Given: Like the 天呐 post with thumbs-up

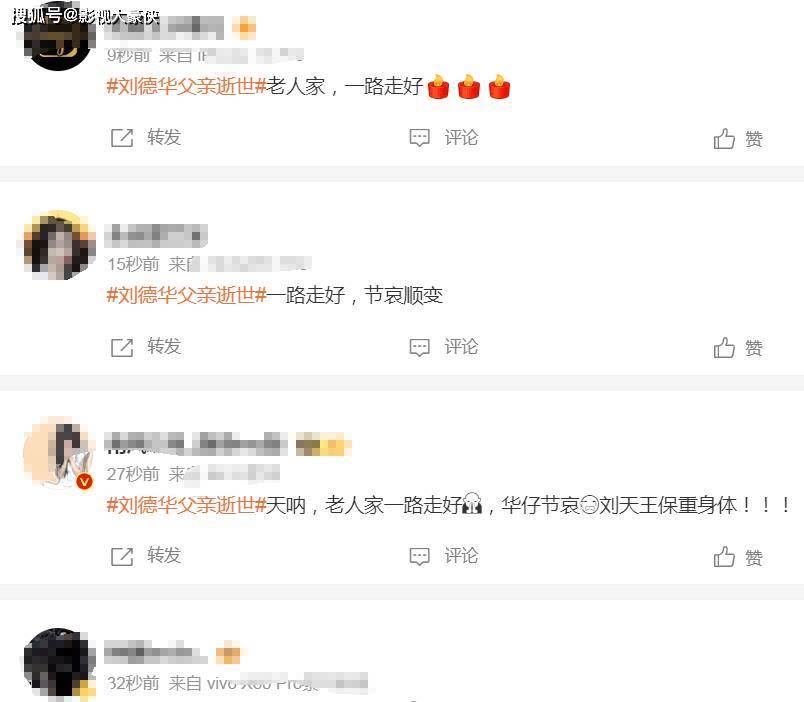Looking at the screenshot, I should [724, 557].
